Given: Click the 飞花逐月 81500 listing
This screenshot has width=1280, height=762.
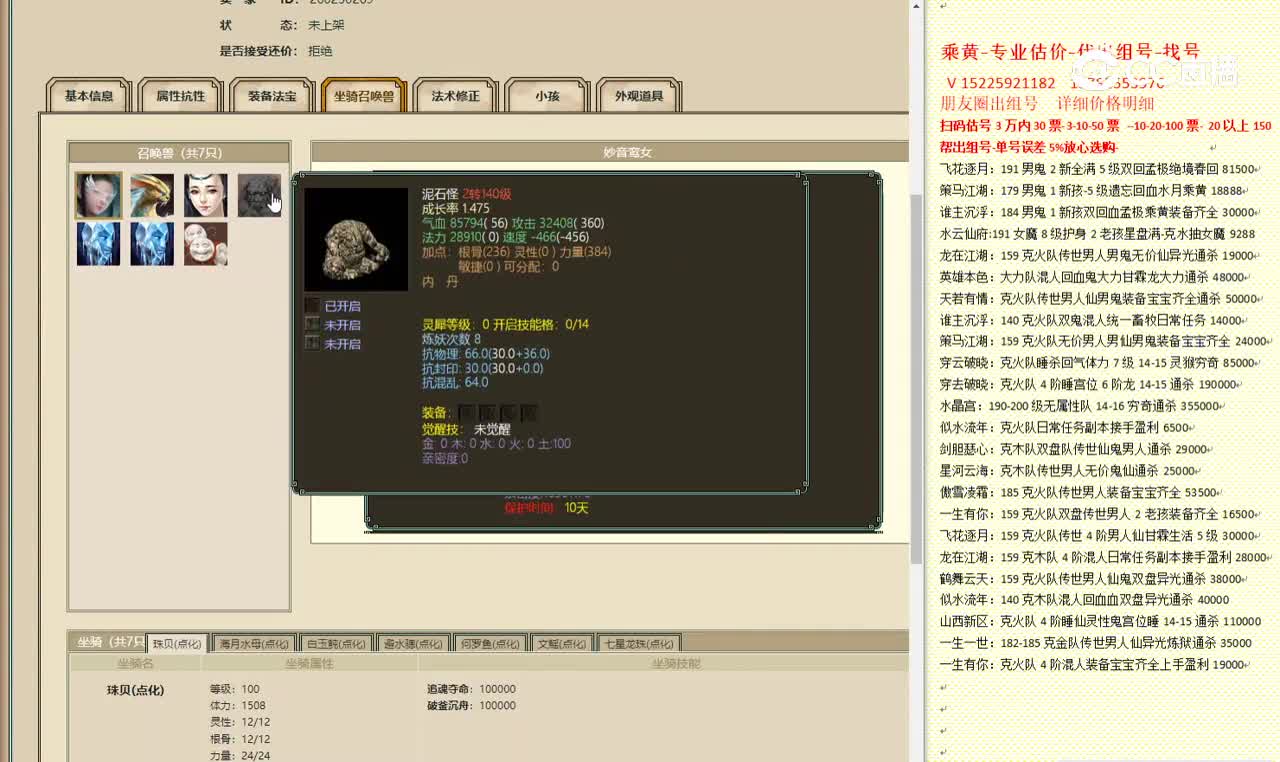Looking at the screenshot, I should tap(1098, 169).
